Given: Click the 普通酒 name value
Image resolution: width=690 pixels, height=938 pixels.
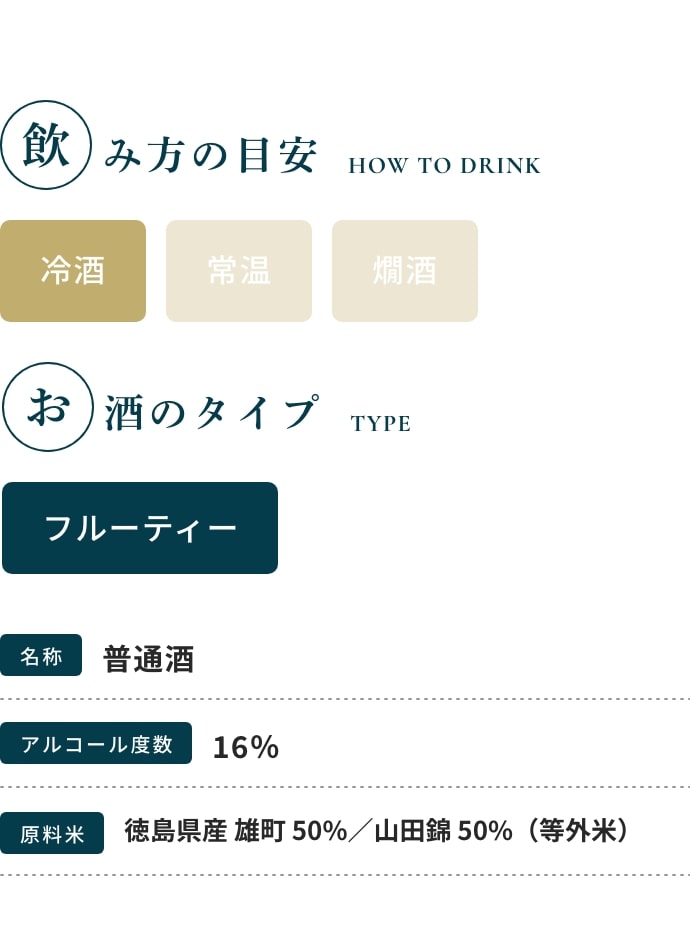Looking at the screenshot, I should 148,659.
